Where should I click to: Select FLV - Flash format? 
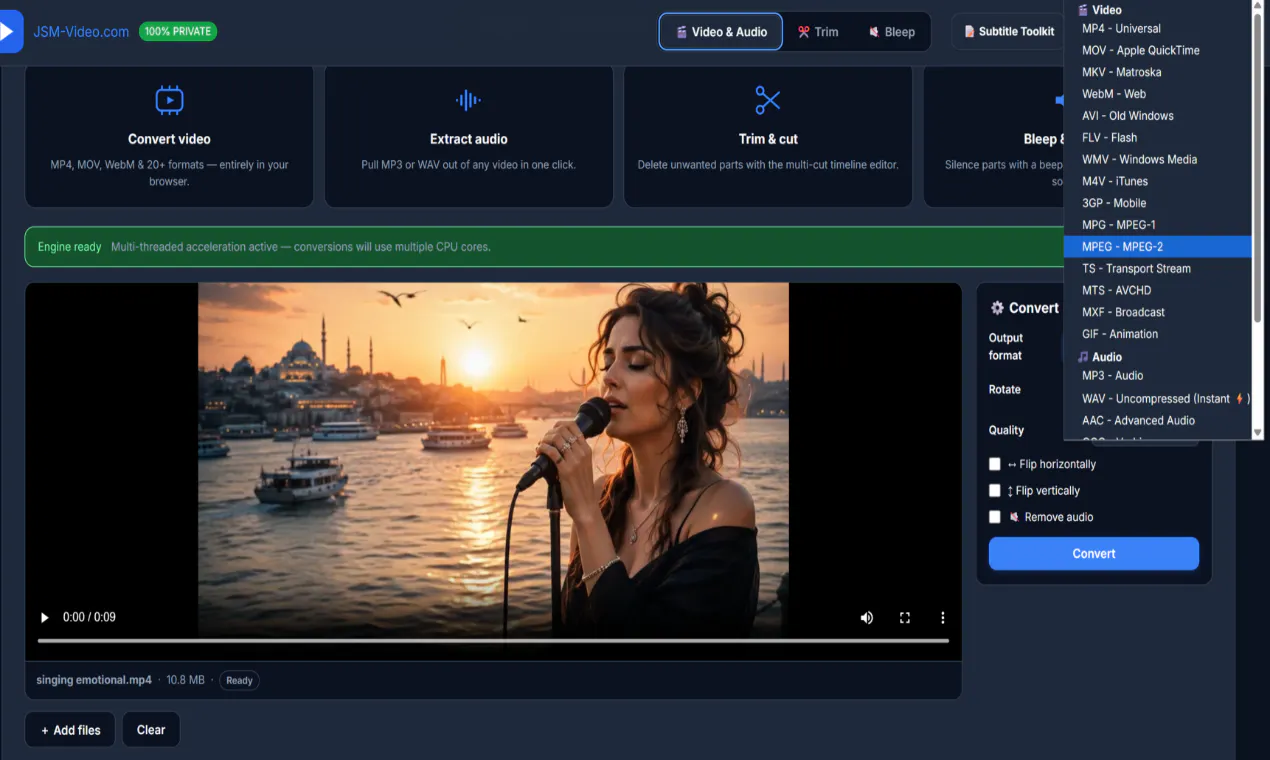point(1158,138)
